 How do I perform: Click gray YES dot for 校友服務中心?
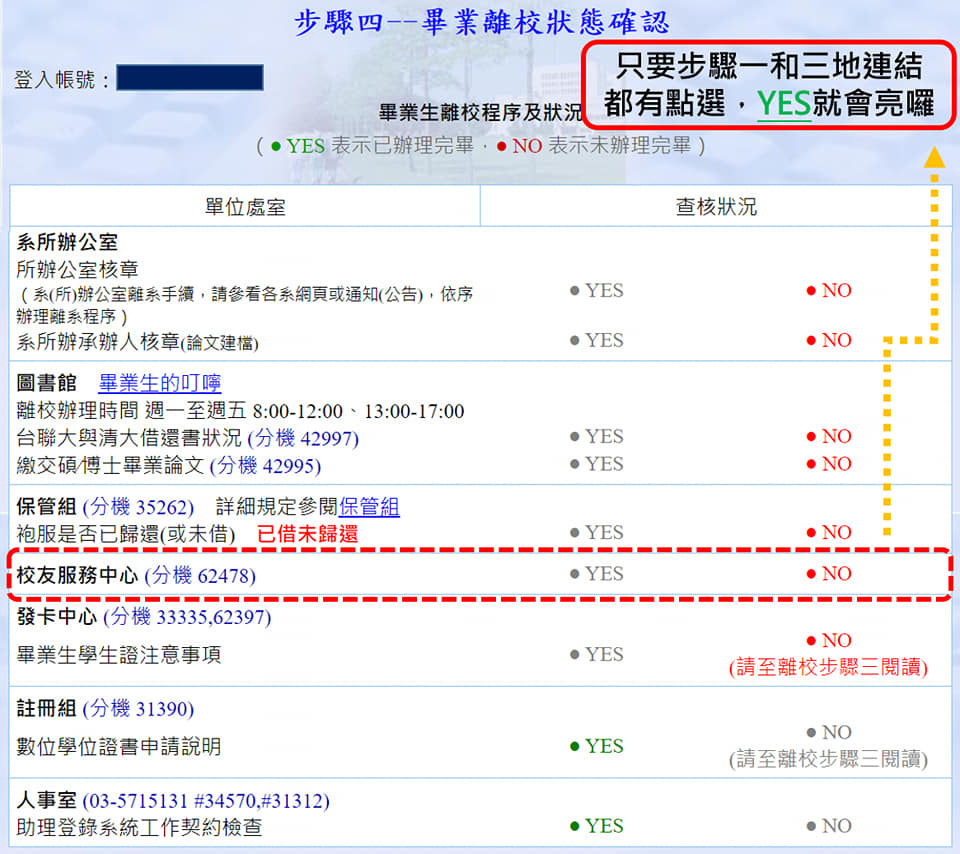pyautogui.click(x=575, y=574)
